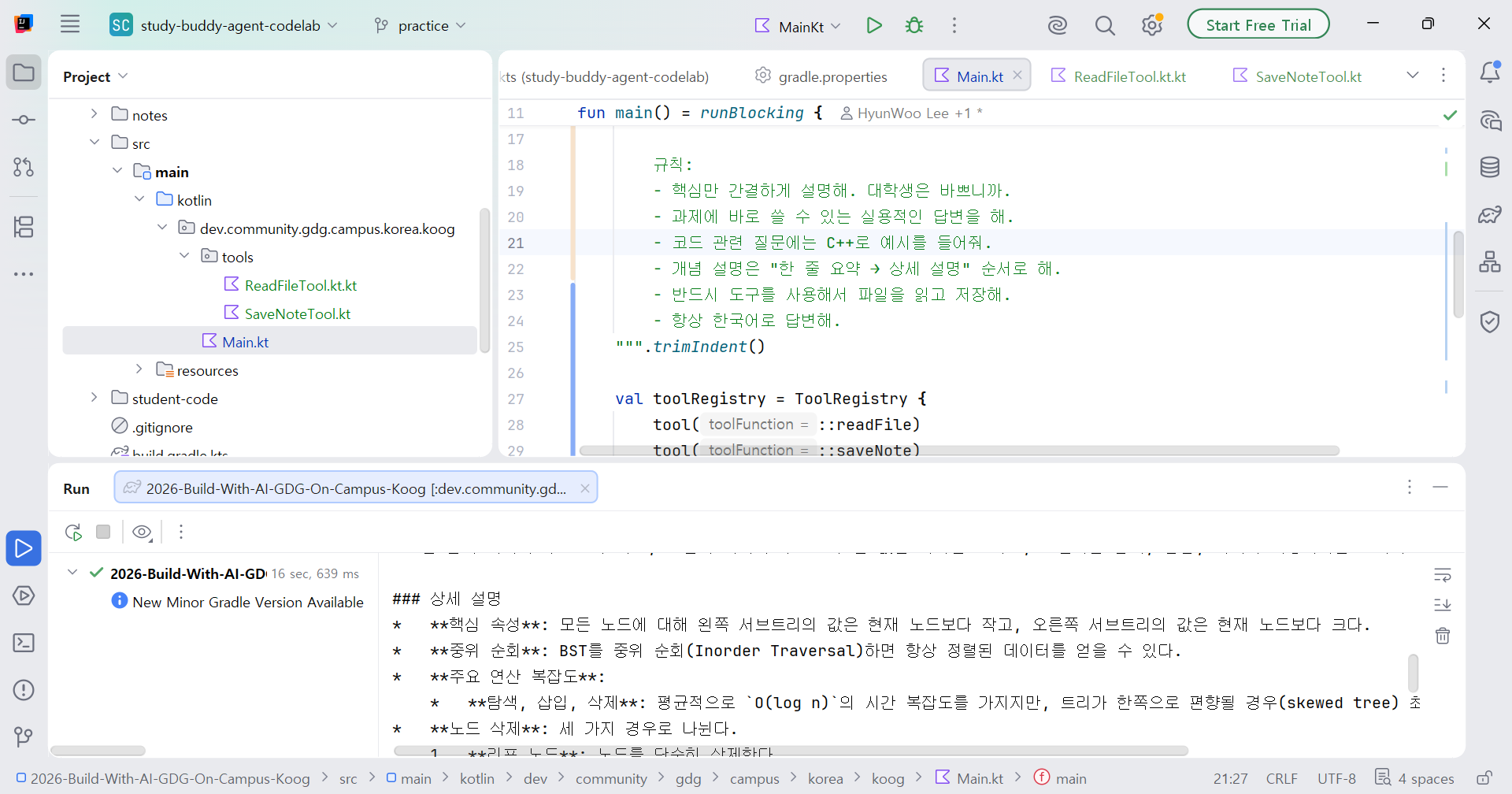Switch to the ReadFileTool.kt.kt tab
The image size is (1512, 794).
pyautogui.click(x=1118, y=76)
